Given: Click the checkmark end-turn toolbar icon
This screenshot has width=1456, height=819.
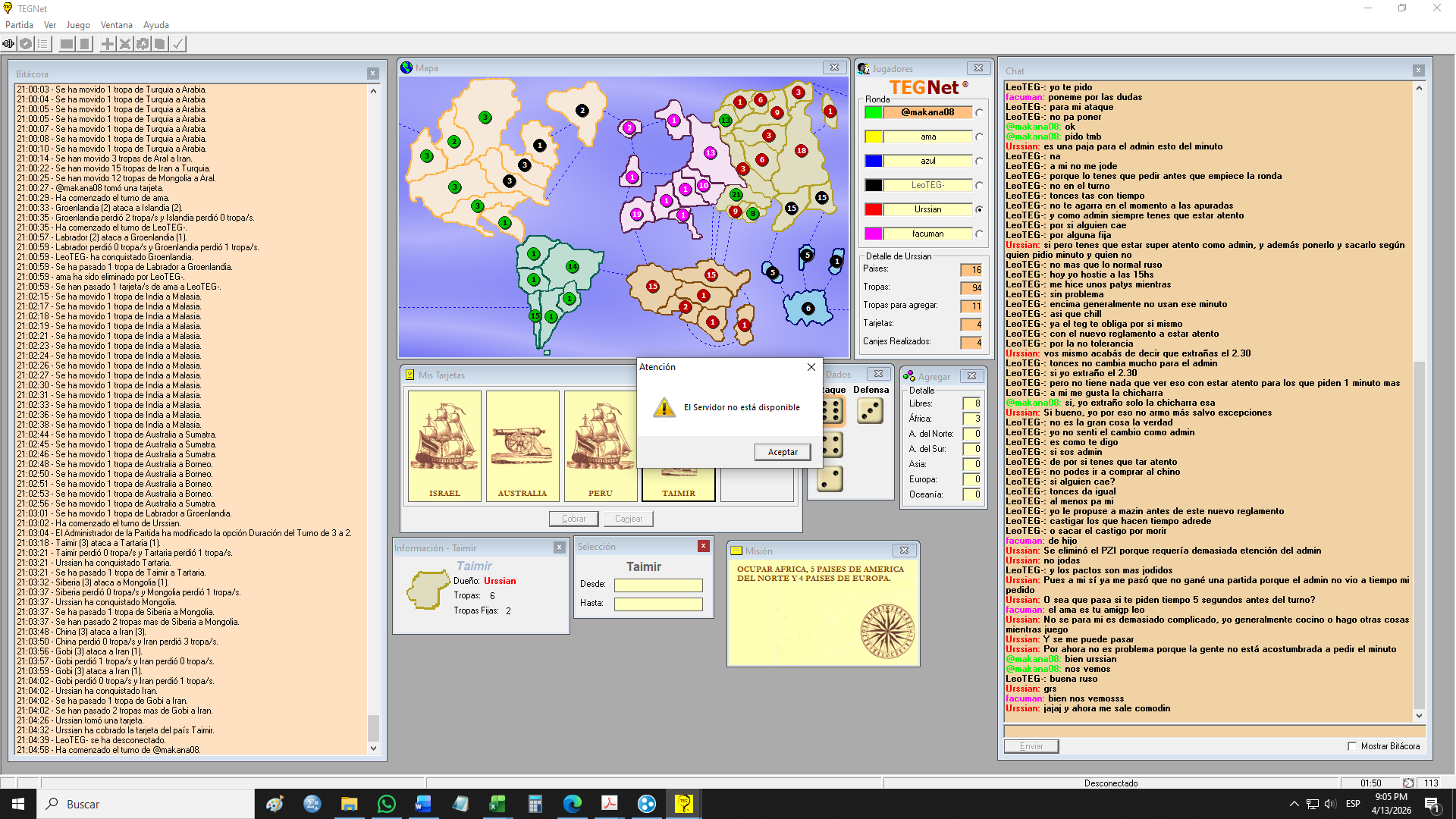Looking at the screenshot, I should coord(177,44).
